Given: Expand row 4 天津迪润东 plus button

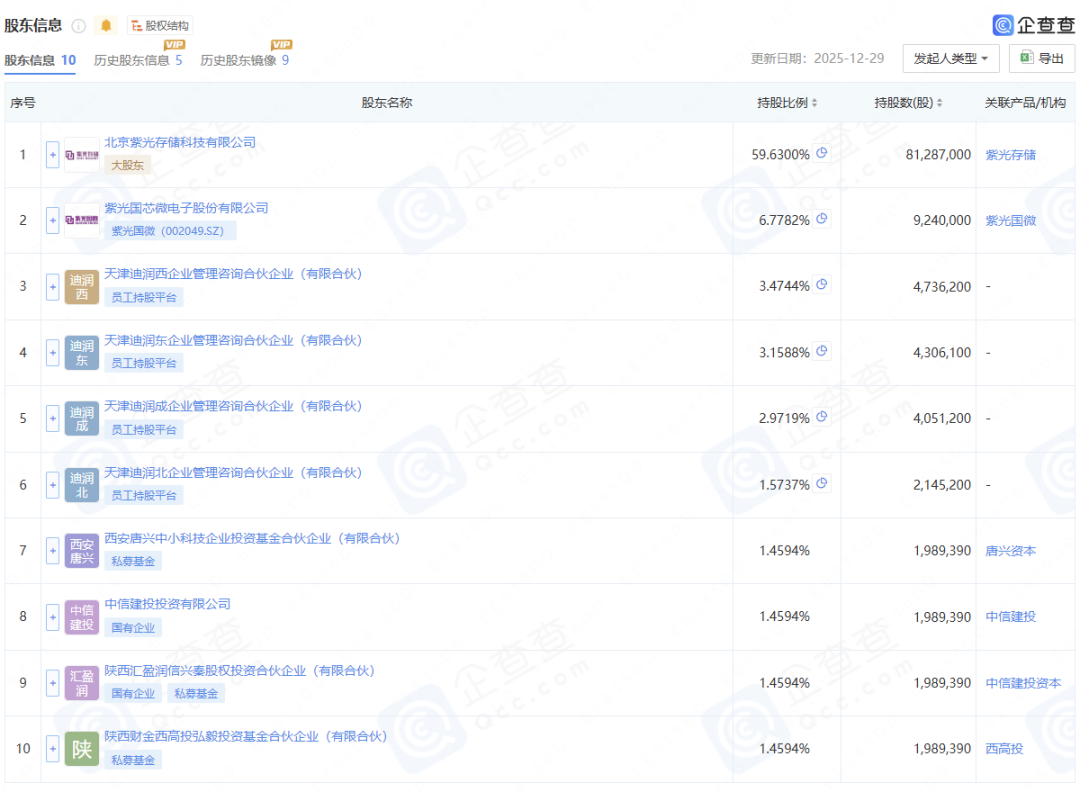Looking at the screenshot, I should click(52, 353).
